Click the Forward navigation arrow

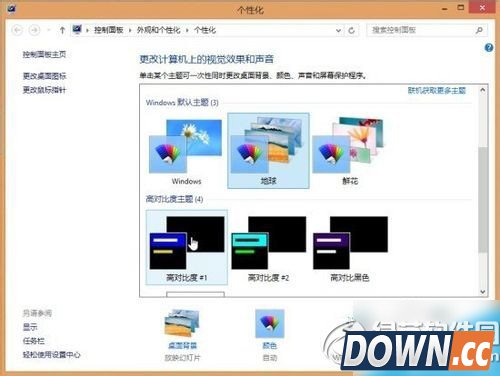point(34,30)
